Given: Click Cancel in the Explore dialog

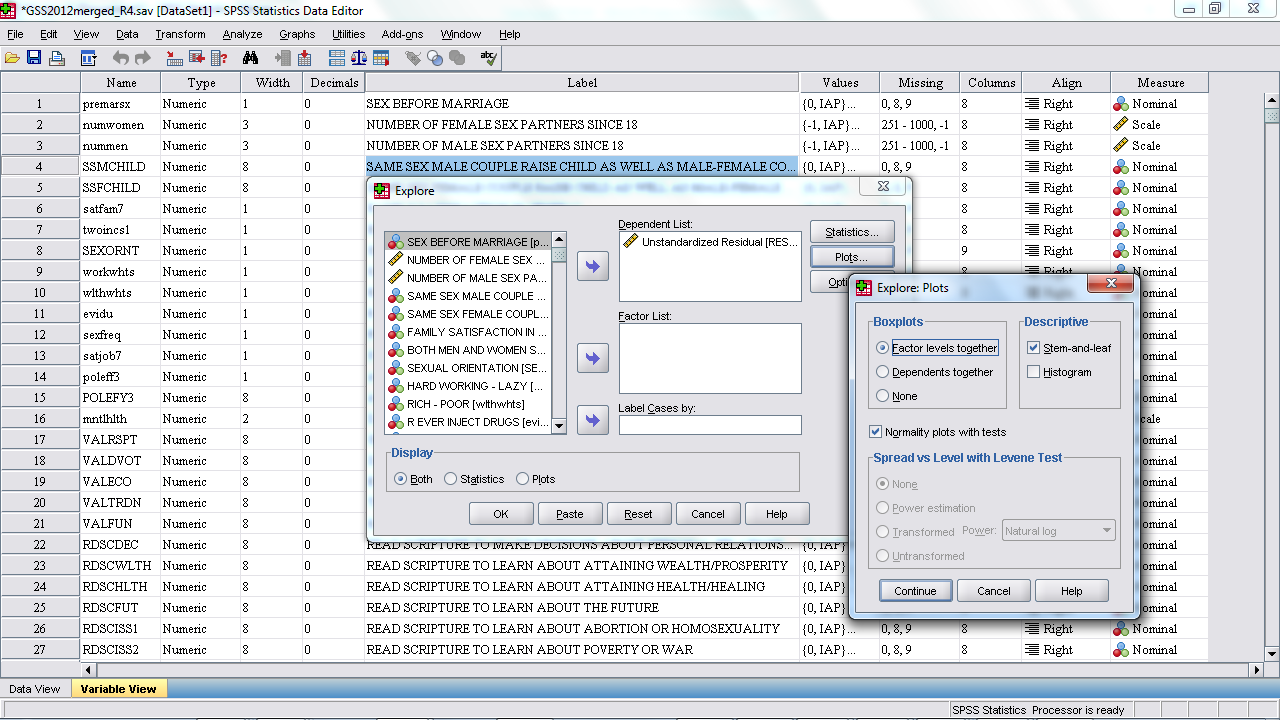Looking at the screenshot, I should click(x=707, y=514).
